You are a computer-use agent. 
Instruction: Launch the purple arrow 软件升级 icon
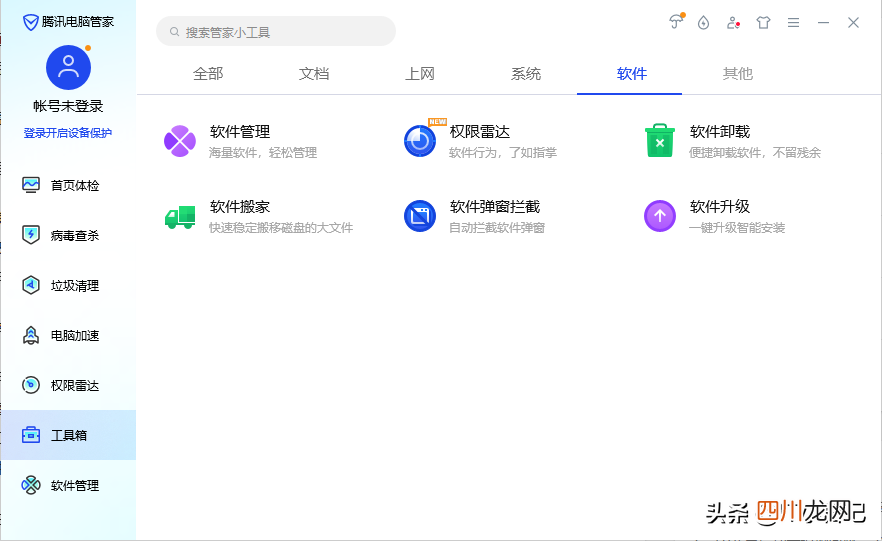point(660,216)
